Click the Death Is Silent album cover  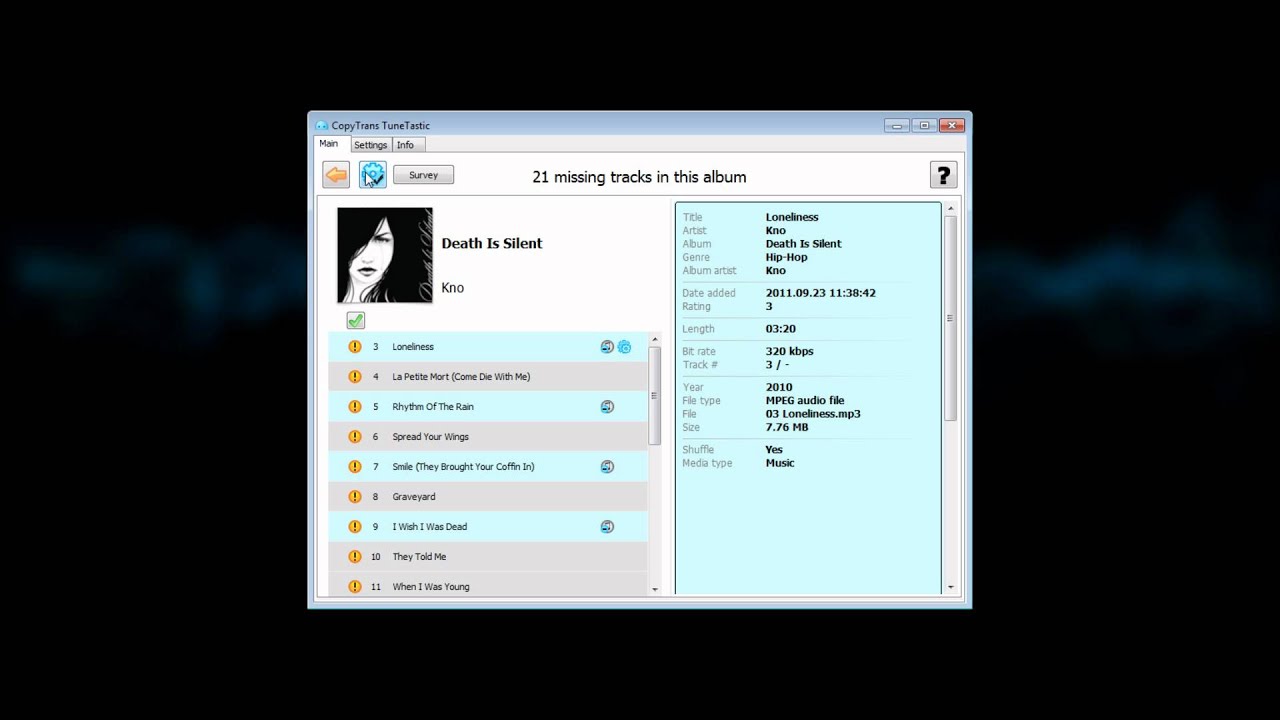[x=385, y=255]
